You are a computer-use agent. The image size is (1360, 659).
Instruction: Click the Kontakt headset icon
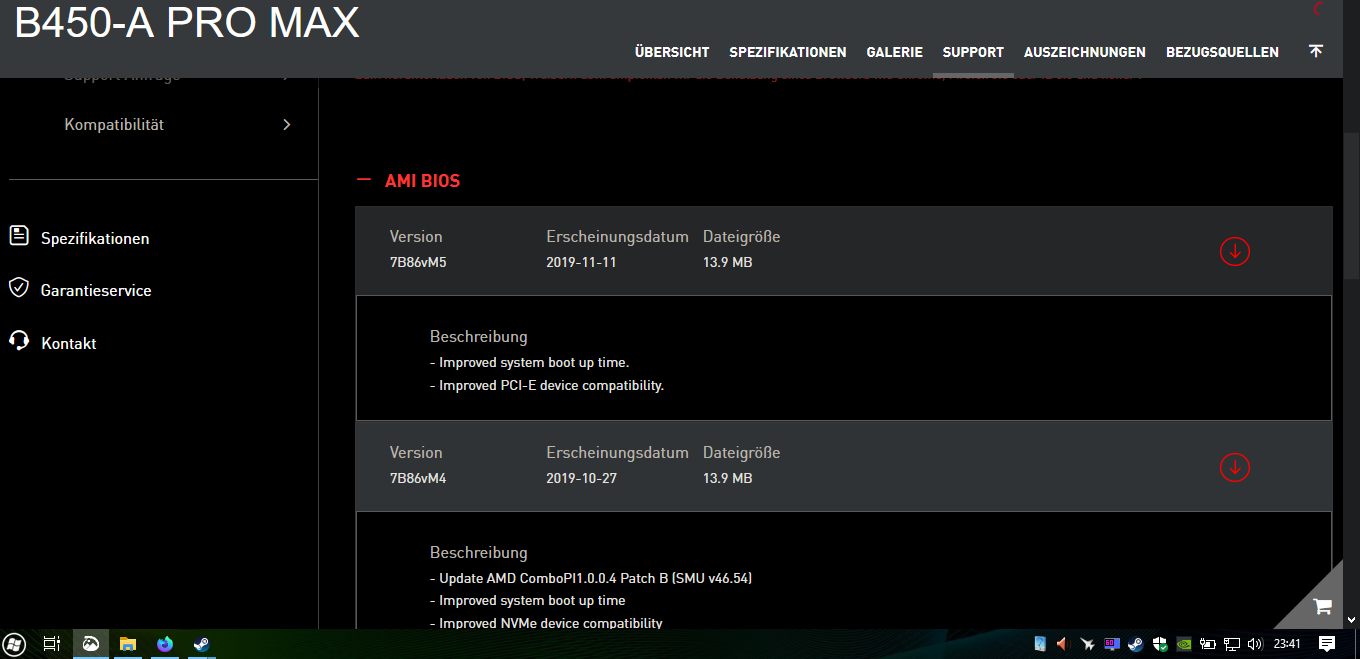click(19, 340)
